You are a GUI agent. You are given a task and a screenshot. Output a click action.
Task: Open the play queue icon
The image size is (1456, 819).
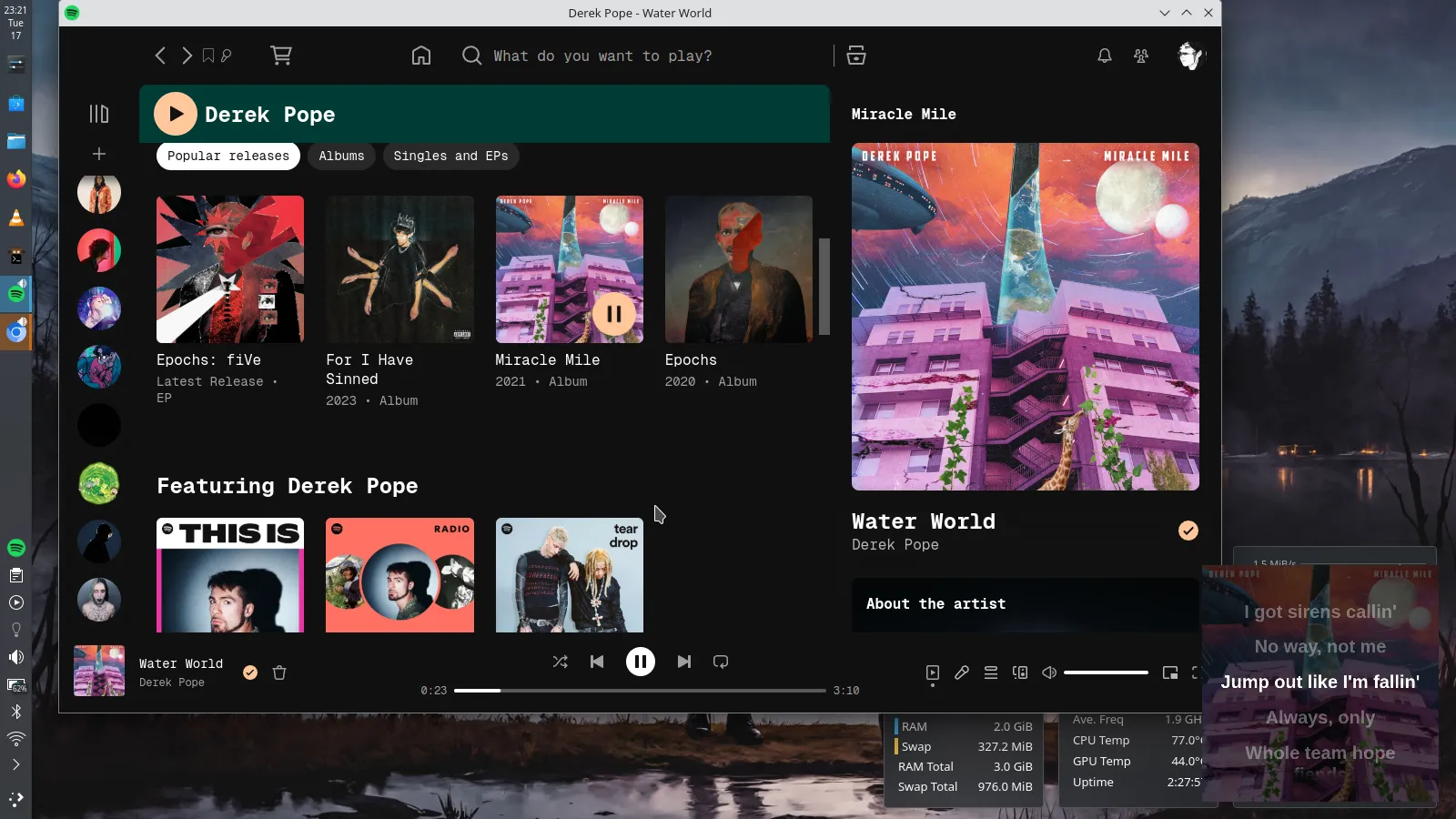[x=991, y=672]
